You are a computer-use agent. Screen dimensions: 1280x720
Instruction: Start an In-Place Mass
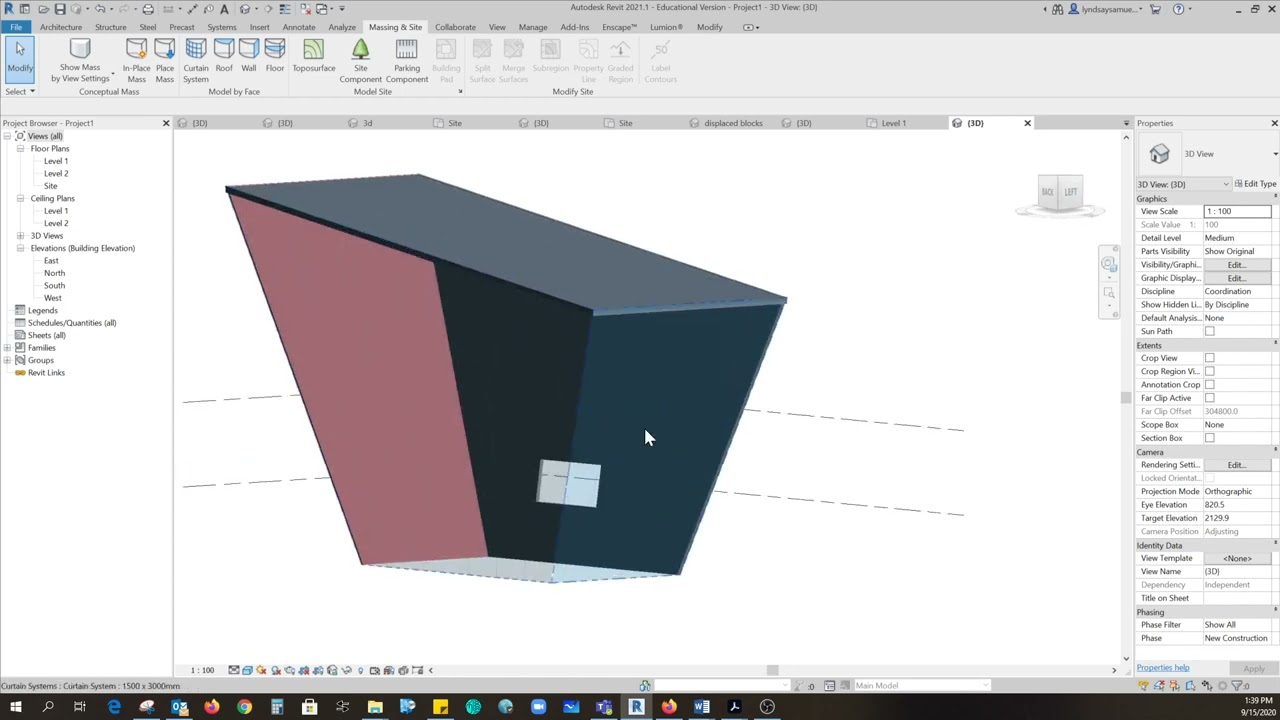[136, 61]
